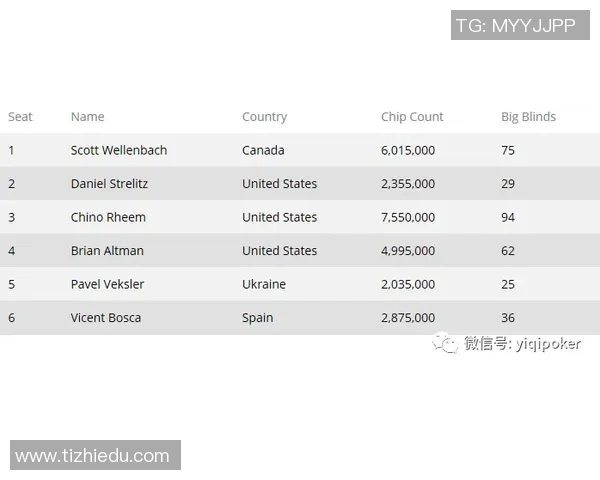Select Chino Rheem in the table
600x480 pixels.
click(108, 217)
